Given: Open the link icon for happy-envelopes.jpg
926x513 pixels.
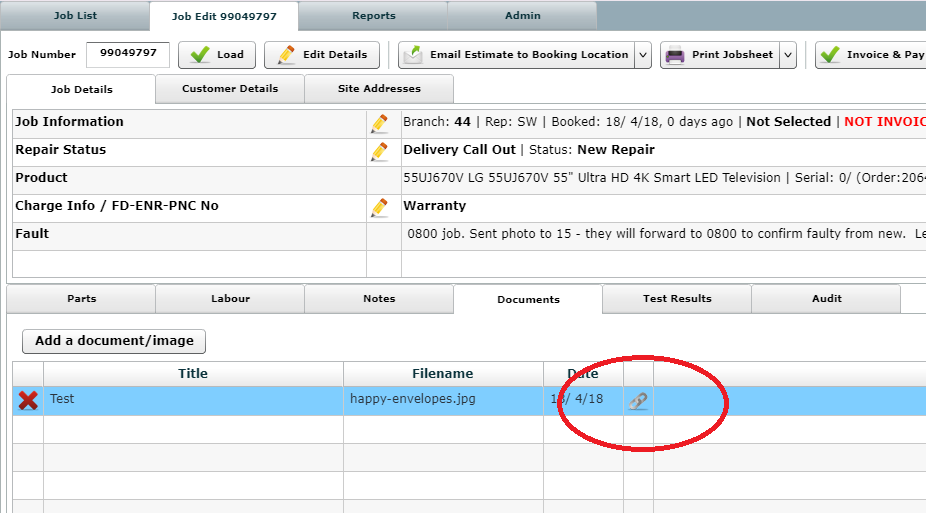Looking at the screenshot, I should (638, 401).
